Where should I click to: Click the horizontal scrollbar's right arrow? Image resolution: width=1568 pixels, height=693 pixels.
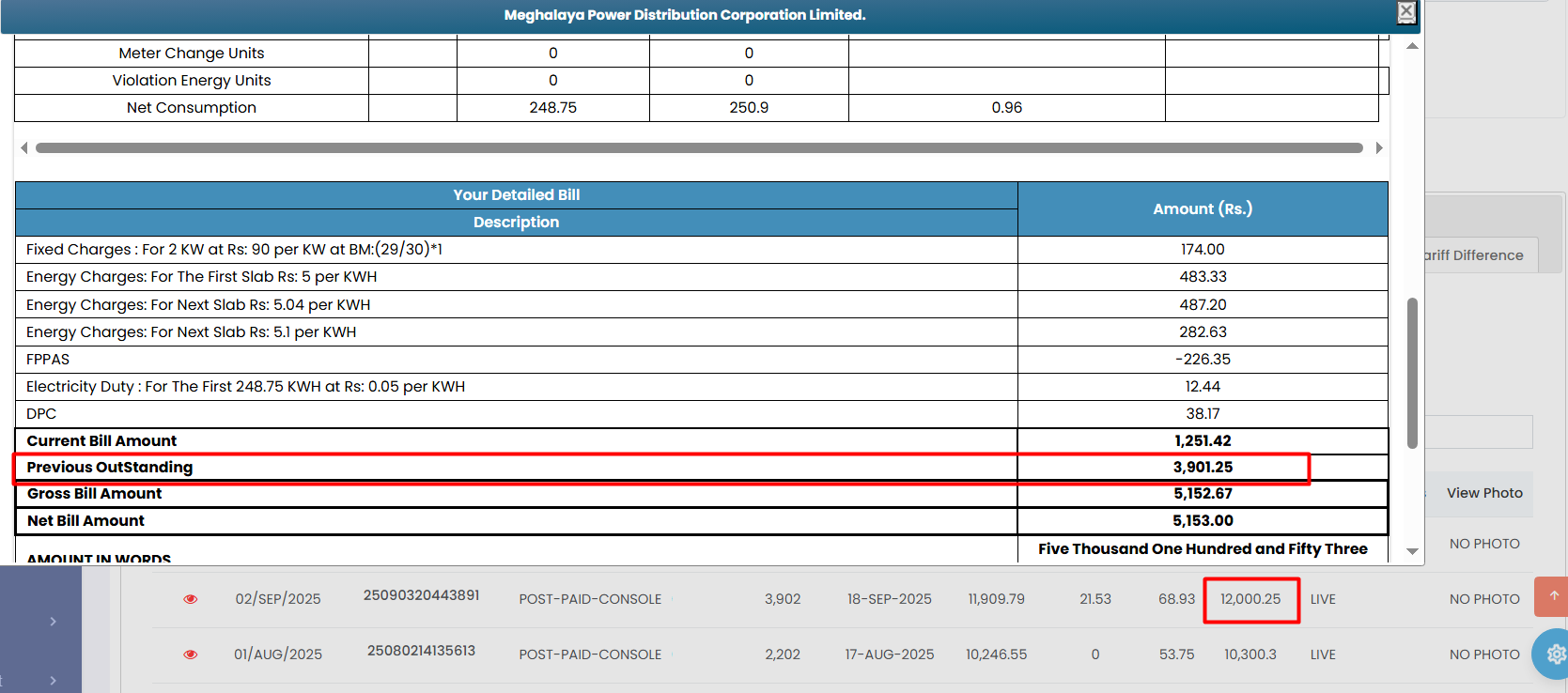pos(1378,147)
